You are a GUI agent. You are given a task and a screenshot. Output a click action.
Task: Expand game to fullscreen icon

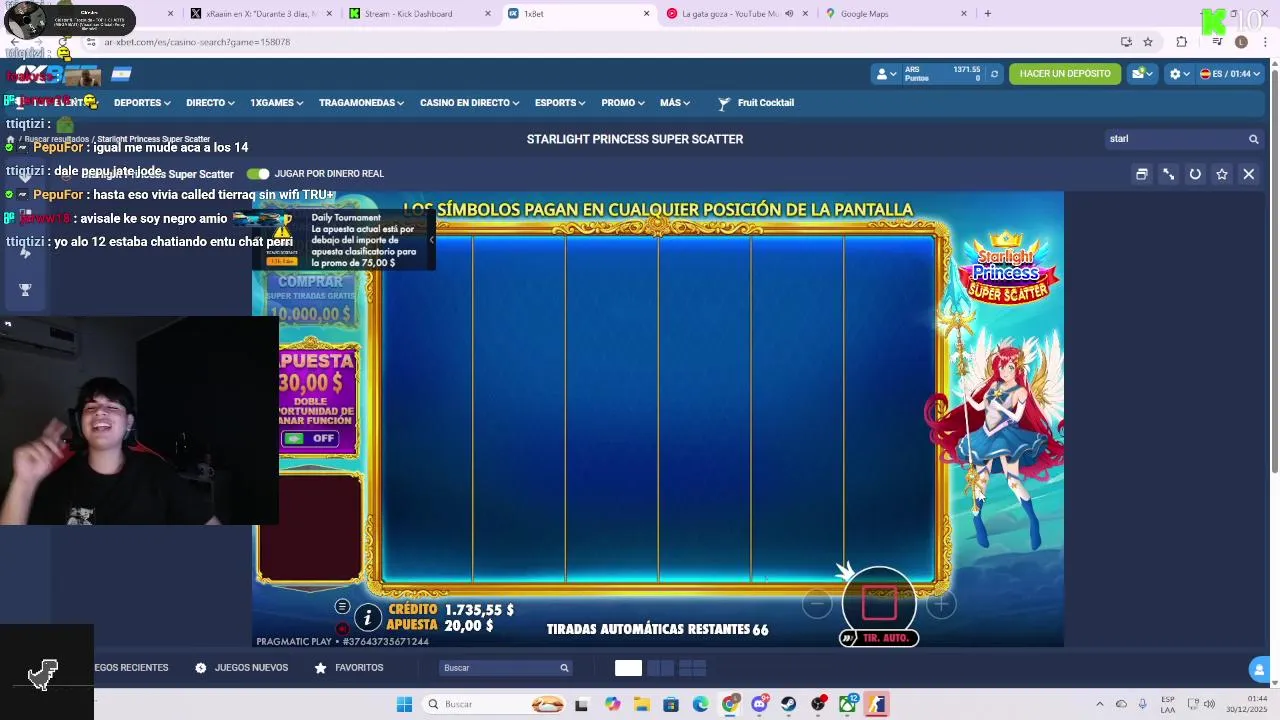1168,174
